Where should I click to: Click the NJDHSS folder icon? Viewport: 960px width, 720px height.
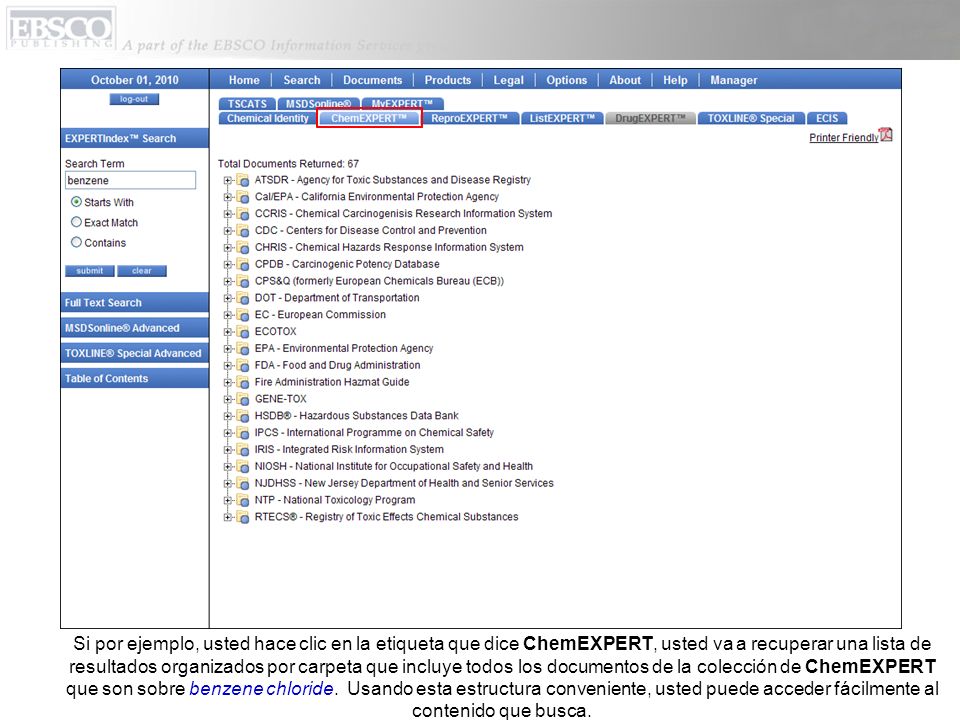click(x=243, y=484)
